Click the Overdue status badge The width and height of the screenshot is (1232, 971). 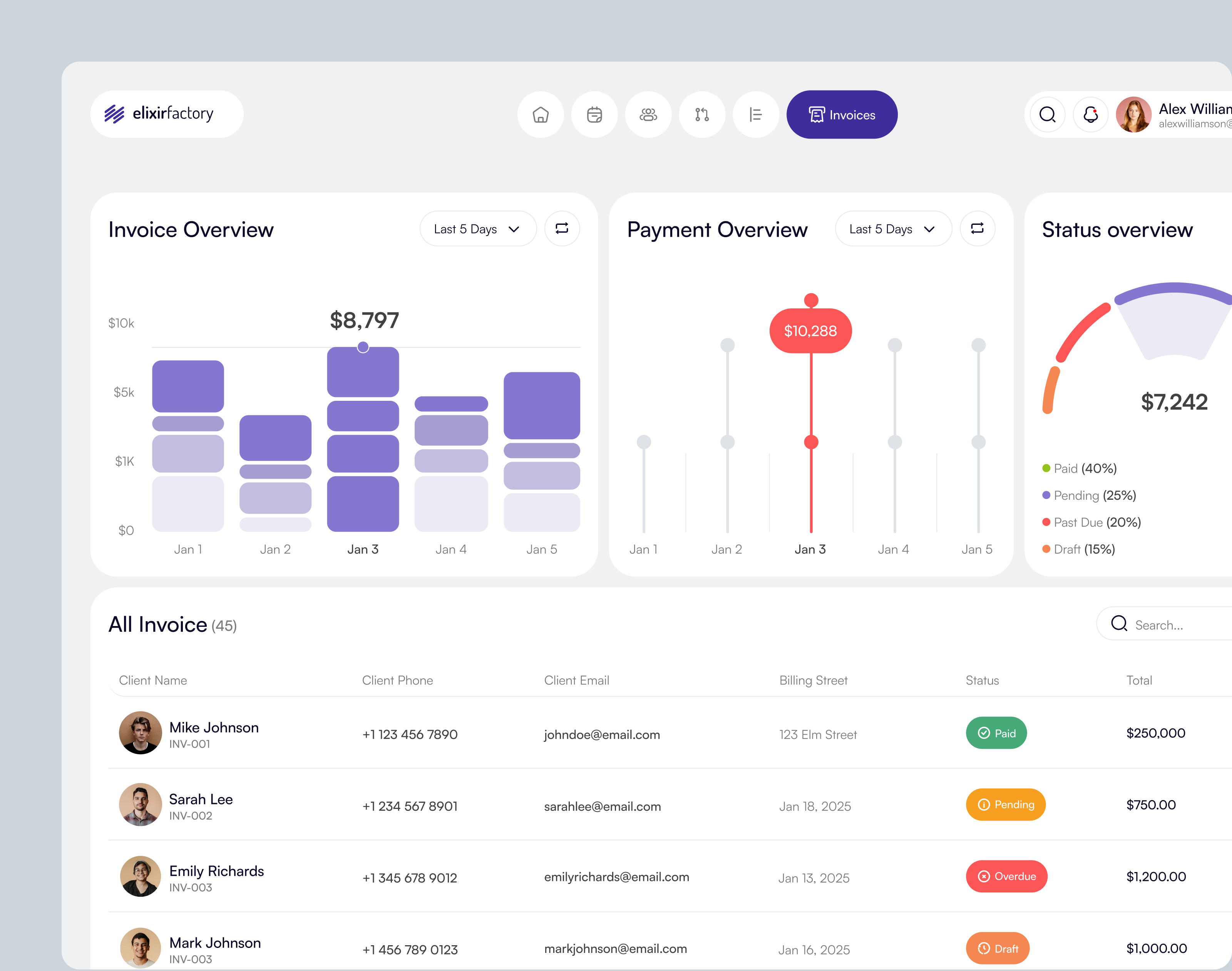pos(1006,877)
